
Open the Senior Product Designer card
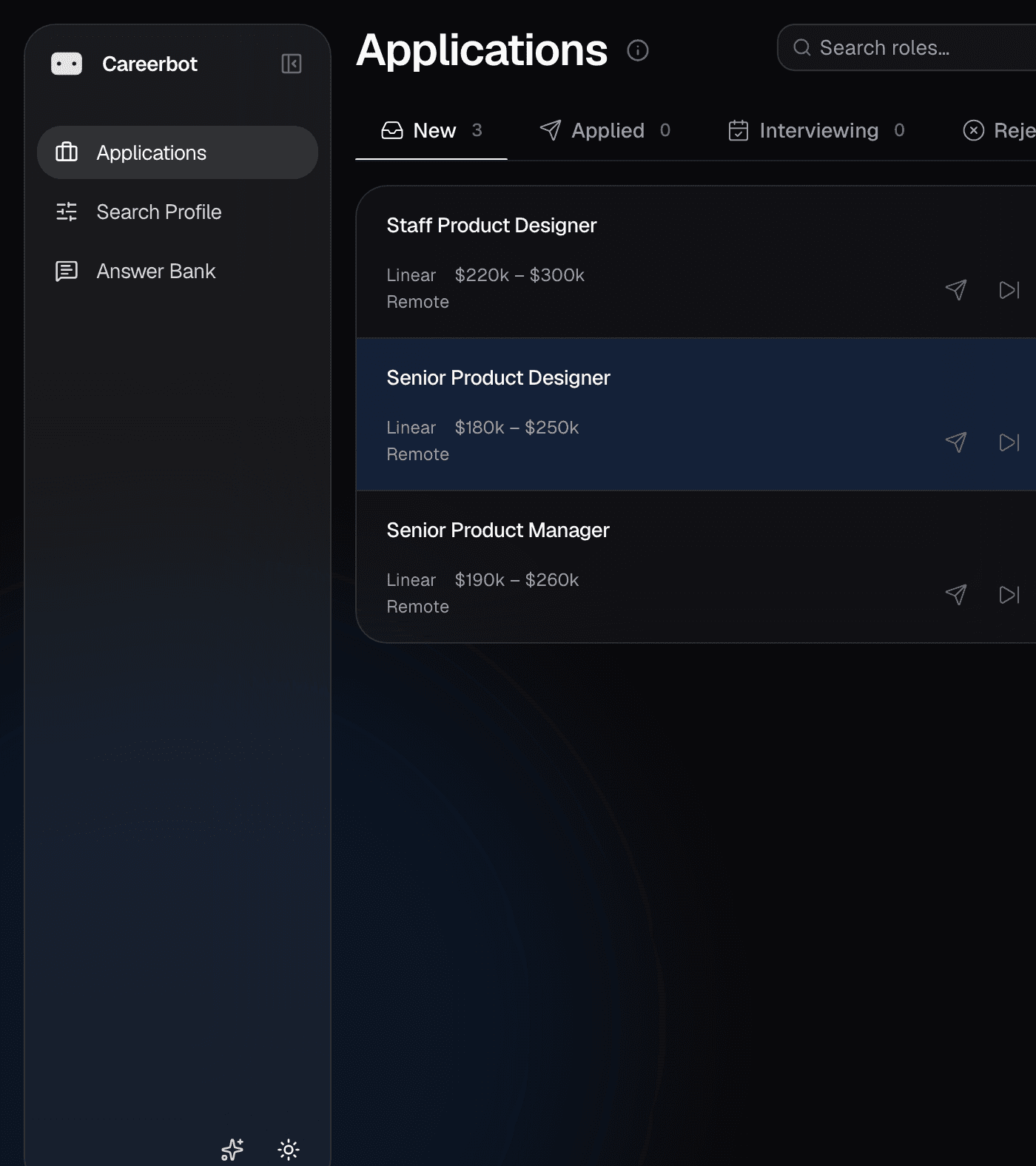[696, 414]
